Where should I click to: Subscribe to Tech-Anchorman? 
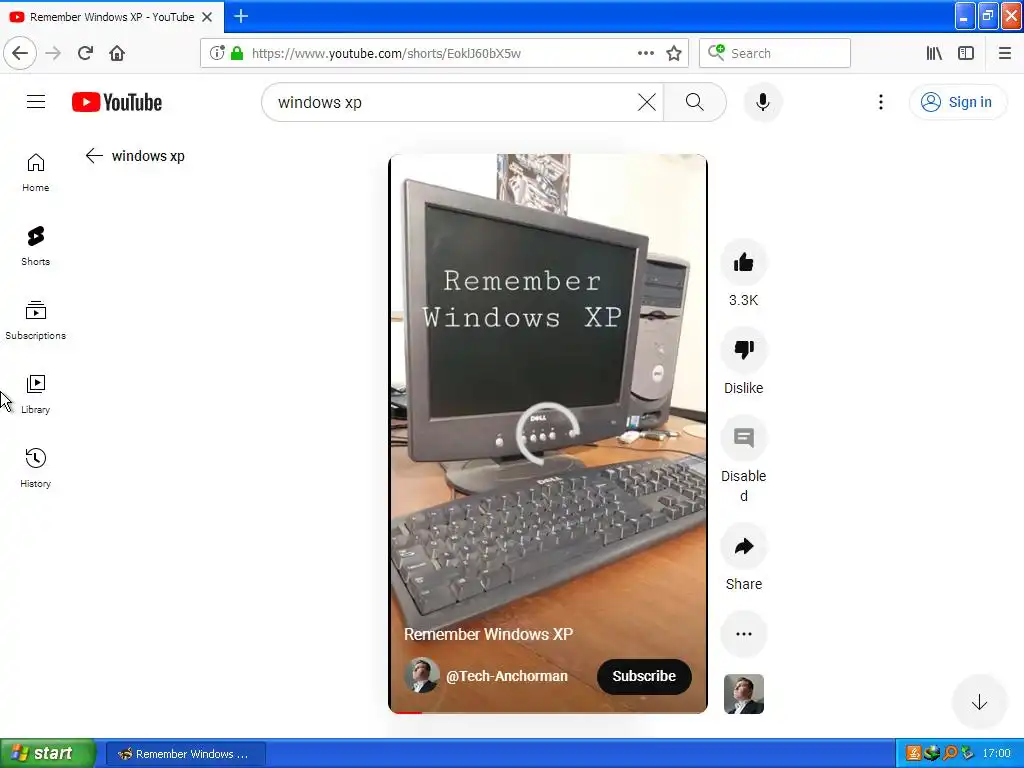point(644,676)
